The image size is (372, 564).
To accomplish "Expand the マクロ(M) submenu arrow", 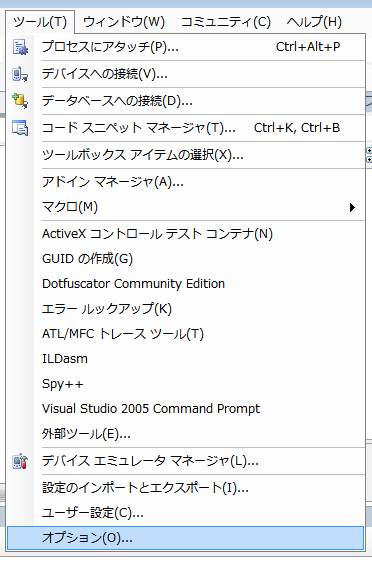I will 352,207.
